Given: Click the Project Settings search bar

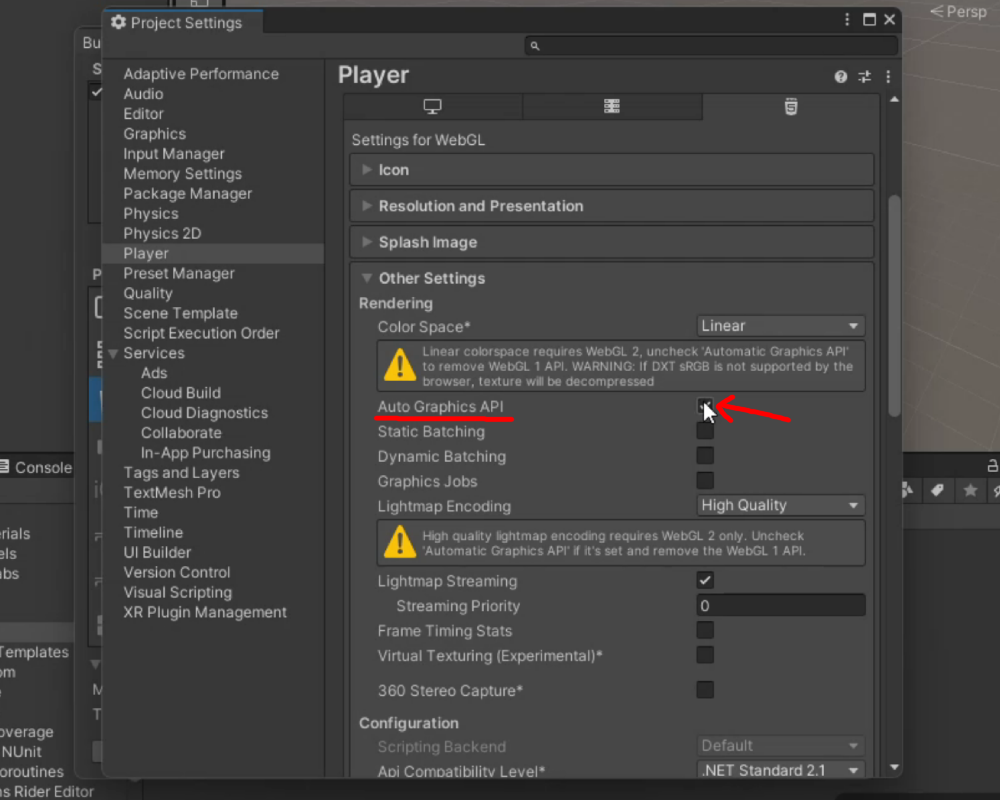Looking at the screenshot, I should 710,45.
